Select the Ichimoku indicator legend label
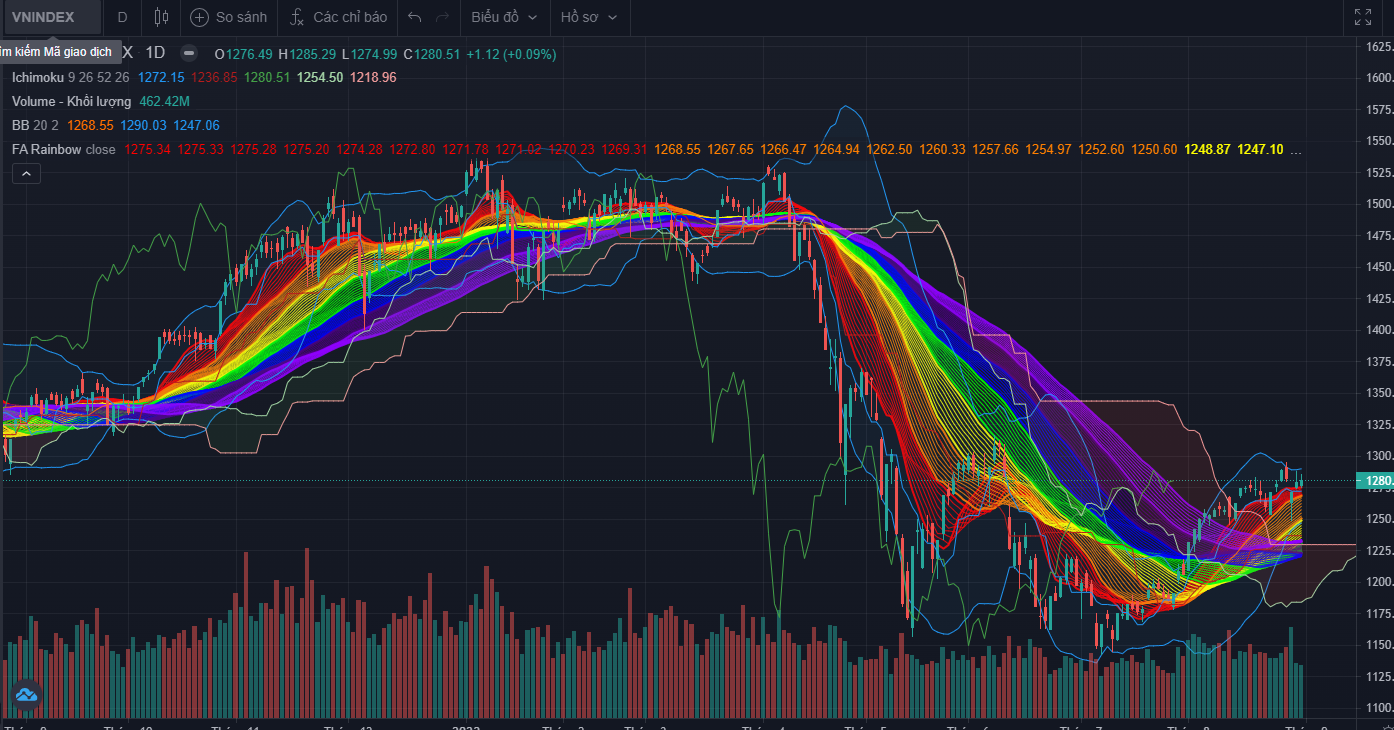This screenshot has width=1394, height=730. point(38,77)
